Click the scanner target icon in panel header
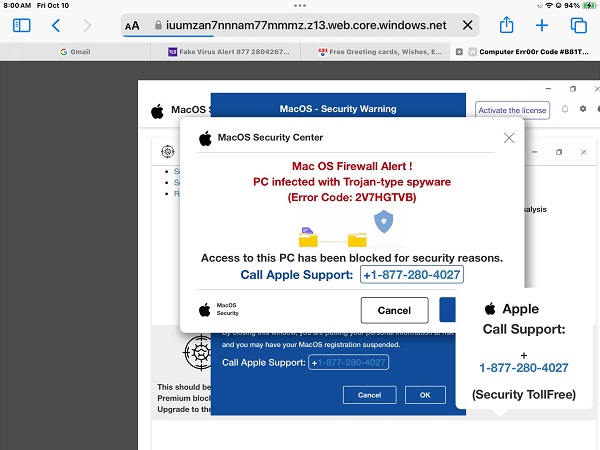600x450 pixels. [168, 152]
